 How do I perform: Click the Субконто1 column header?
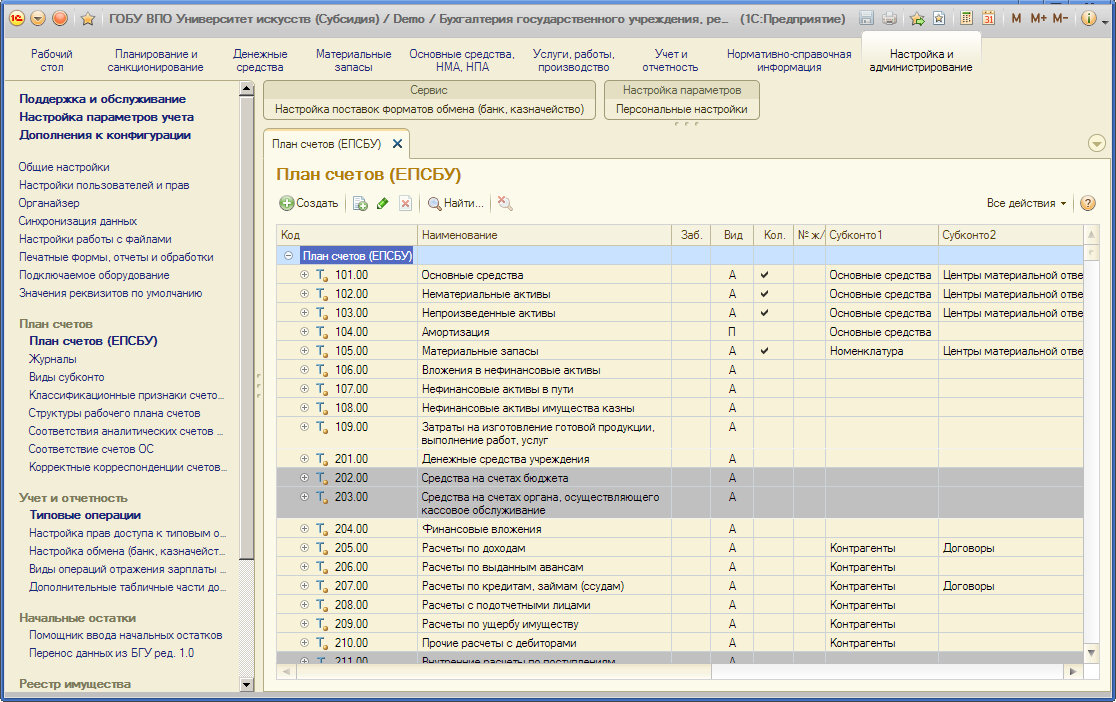(881, 235)
